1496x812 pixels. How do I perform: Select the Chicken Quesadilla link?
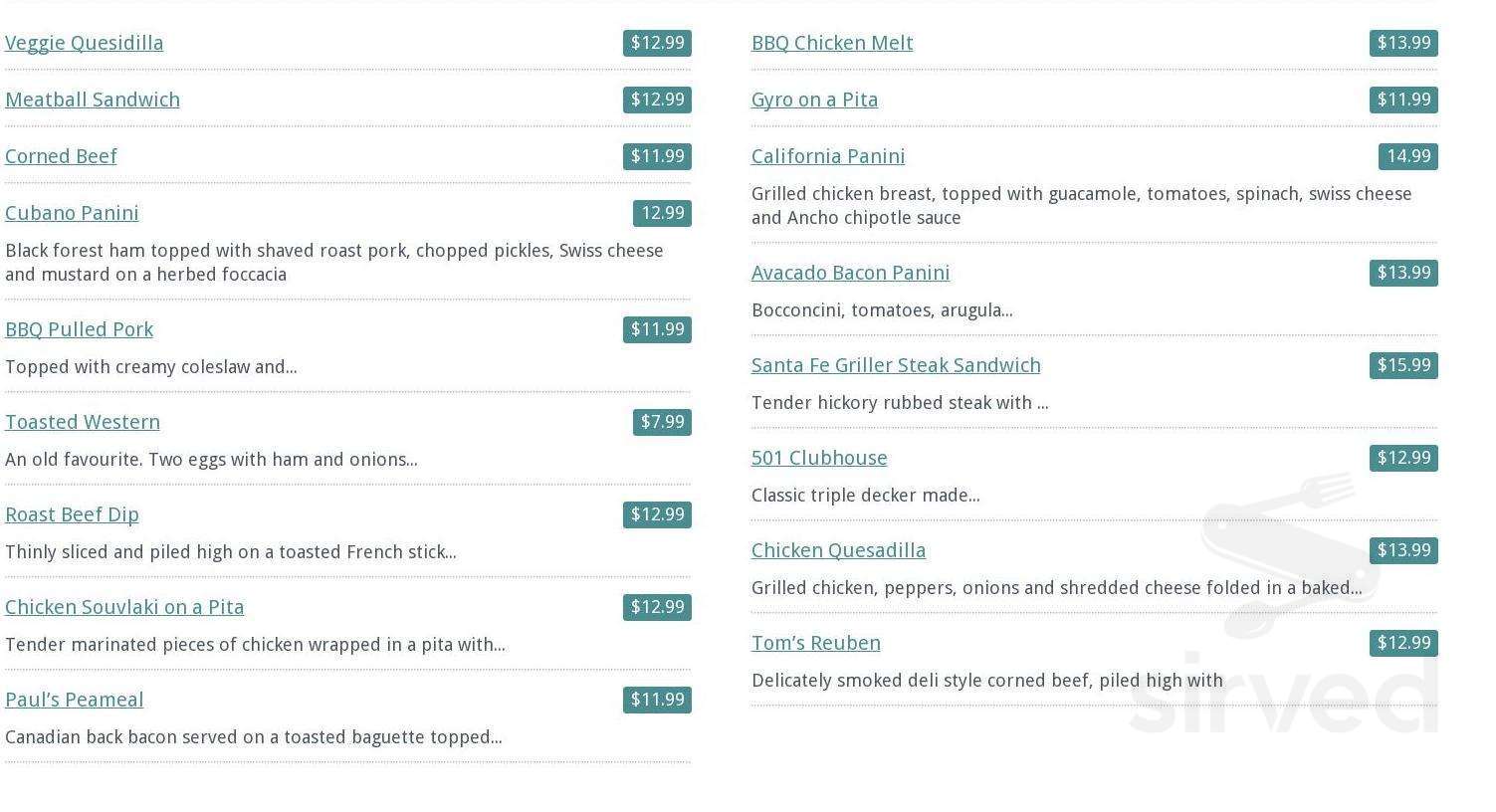pyautogui.click(x=839, y=550)
